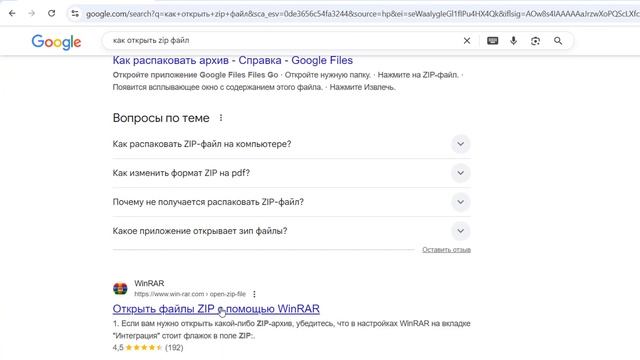
Task: Go back to the previous page
Action: pyautogui.click(x=12, y=13)
